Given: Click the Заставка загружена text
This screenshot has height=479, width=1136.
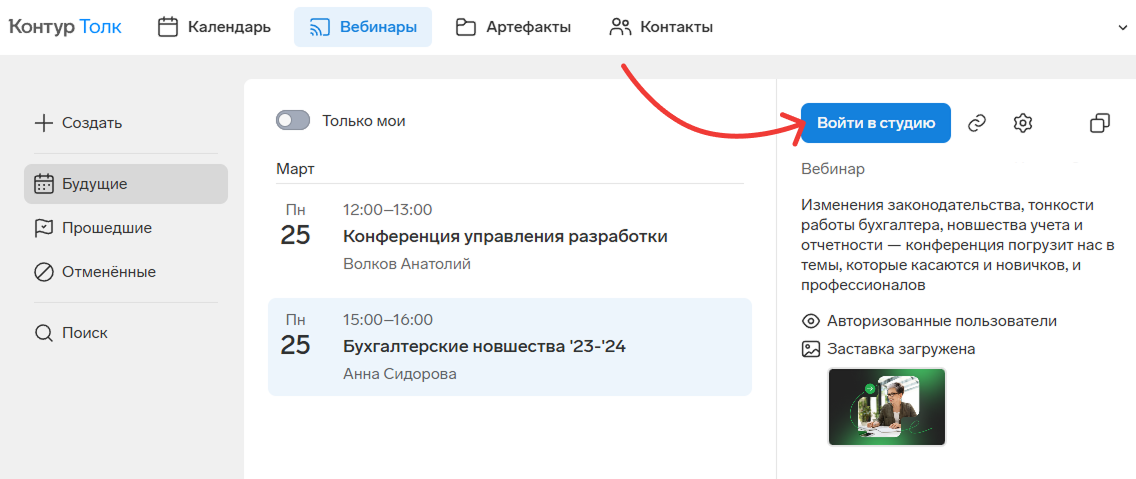Looking at the screenshot, I should click(x=901, y=349).
